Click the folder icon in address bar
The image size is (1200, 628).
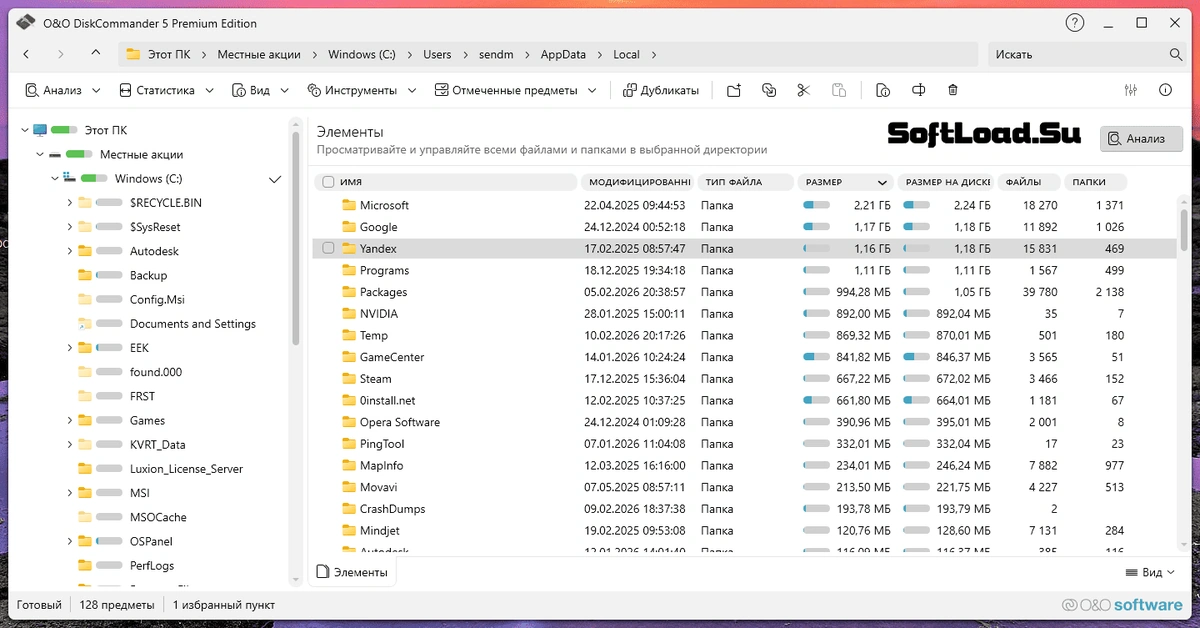(x=133, y=54)
